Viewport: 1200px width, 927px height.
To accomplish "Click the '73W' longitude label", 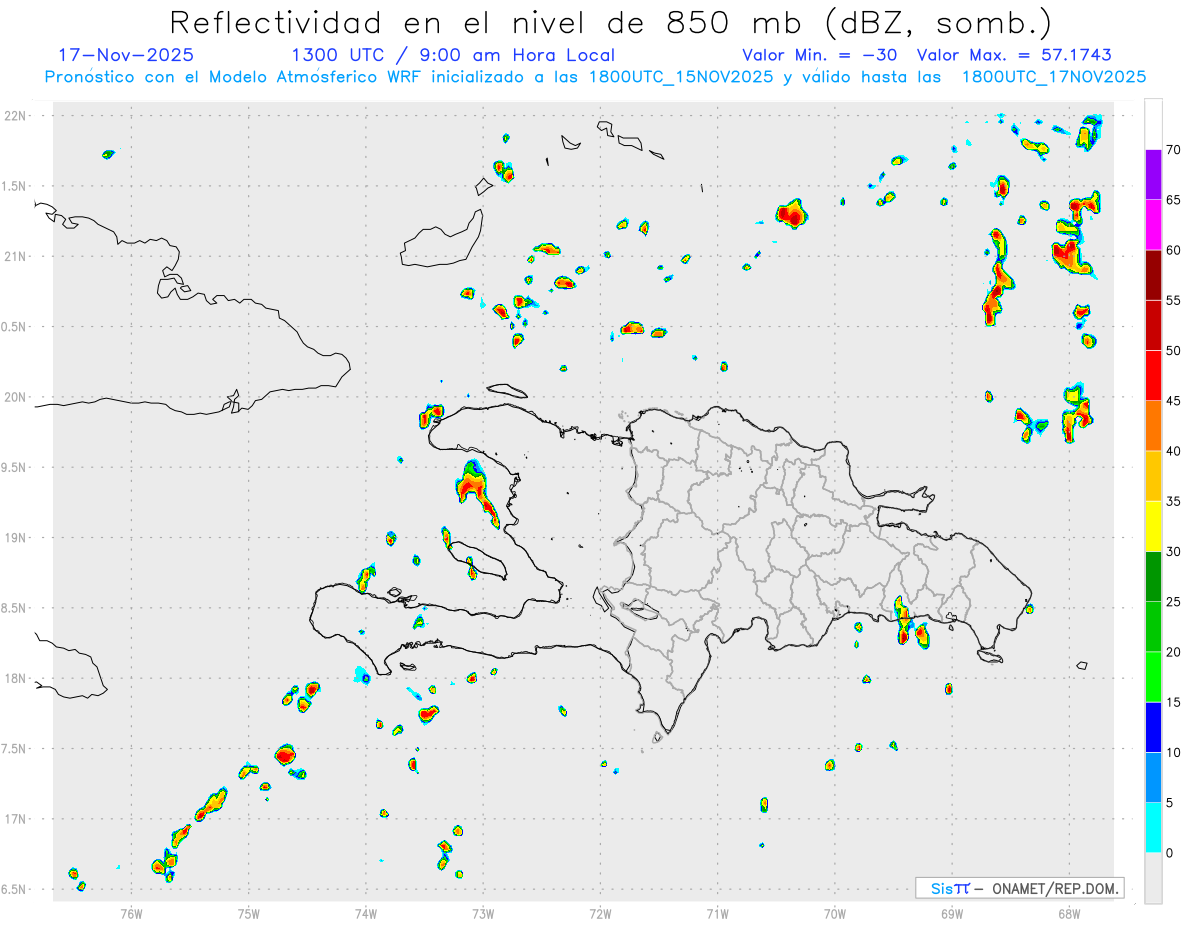I will (483, 913).
